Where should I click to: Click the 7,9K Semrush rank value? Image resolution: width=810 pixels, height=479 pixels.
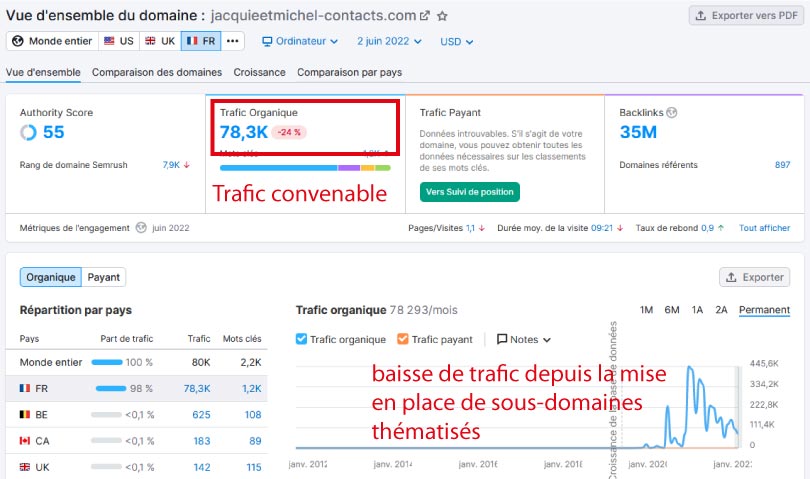(171, 165)
